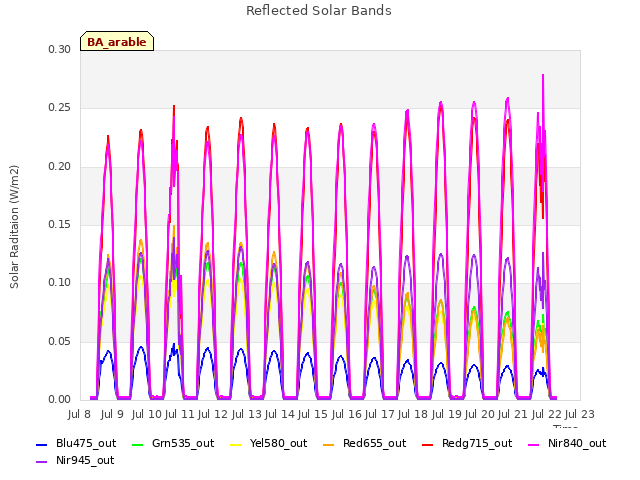Viewport: 640px width, 480px height.
Task: Click the Jul 11 x-axis date label
Action: pos(180,414)
